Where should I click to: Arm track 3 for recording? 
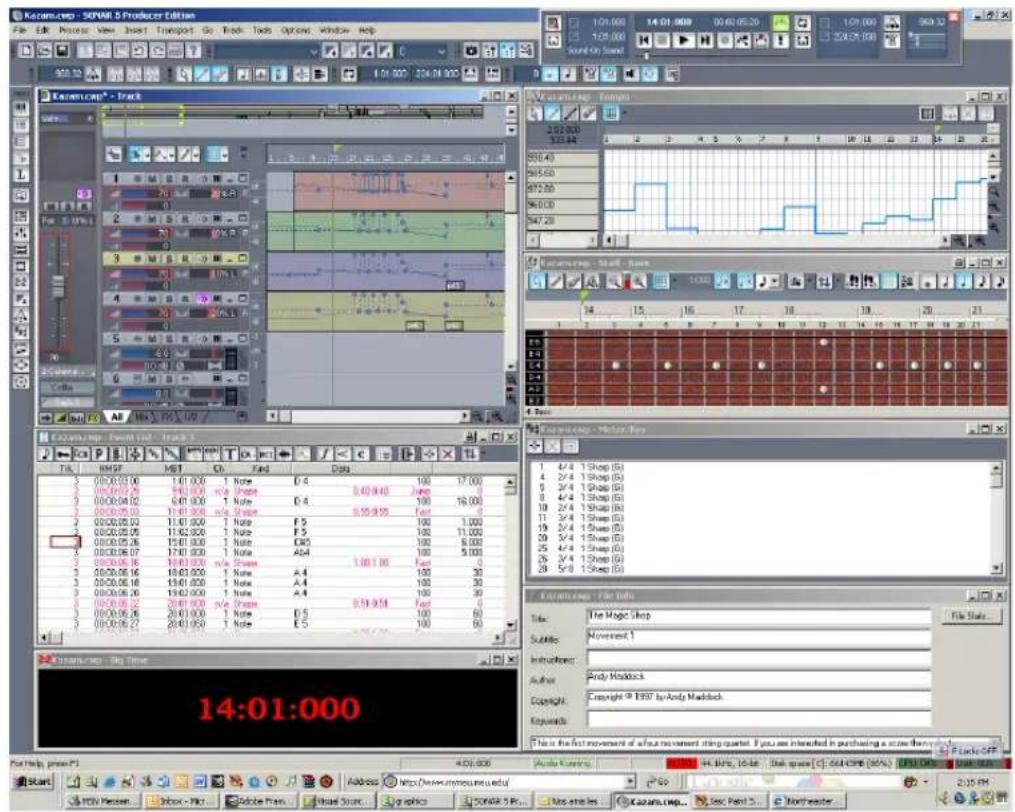click(185, 259)
